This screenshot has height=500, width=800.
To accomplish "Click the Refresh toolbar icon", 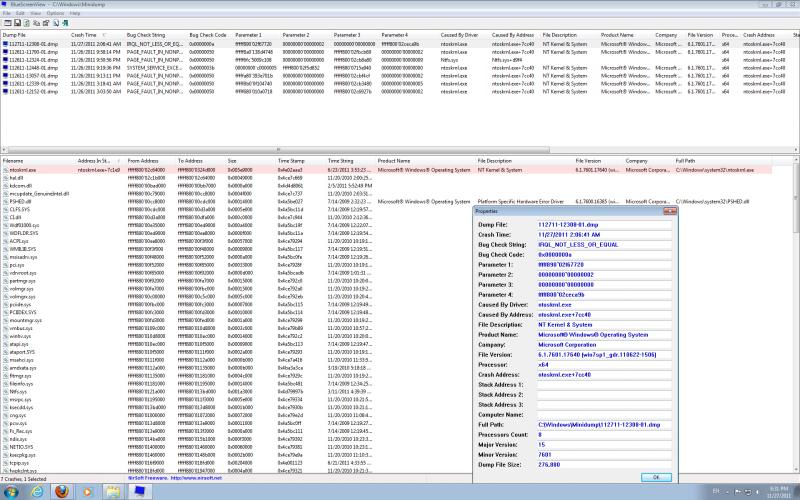I will [x=27, y=23].
